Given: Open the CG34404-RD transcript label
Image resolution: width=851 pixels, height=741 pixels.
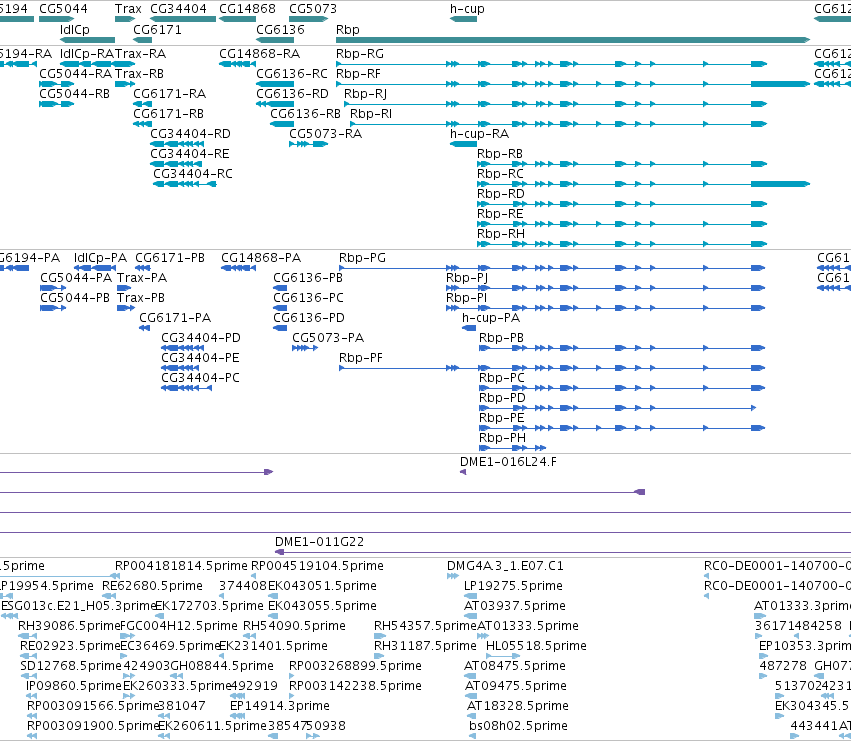Looking at the screenshot, I should (x=190, y=134).
